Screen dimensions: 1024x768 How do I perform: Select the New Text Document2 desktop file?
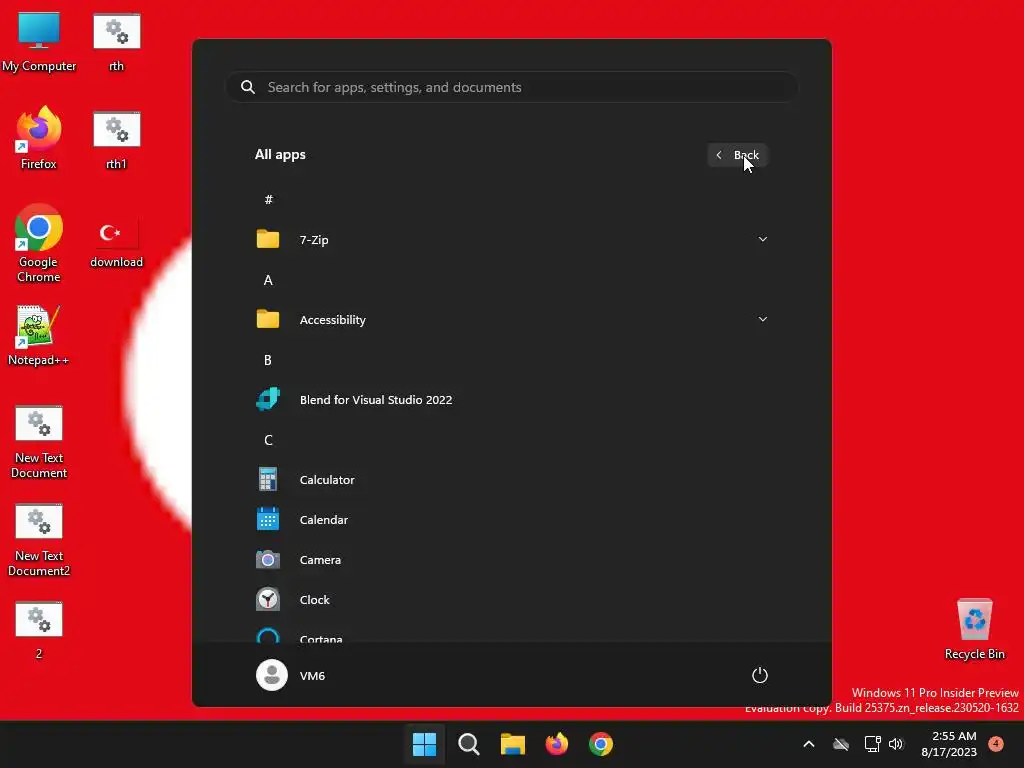click(x=39, y=540)
